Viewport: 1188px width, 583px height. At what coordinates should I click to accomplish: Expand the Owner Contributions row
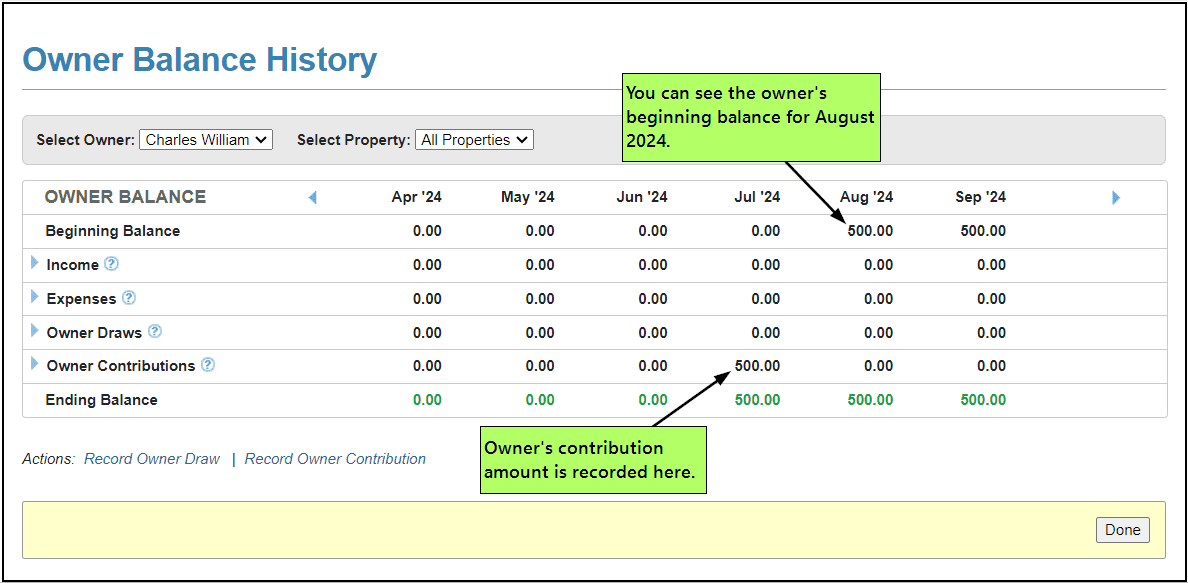click(x=35, y=364)
